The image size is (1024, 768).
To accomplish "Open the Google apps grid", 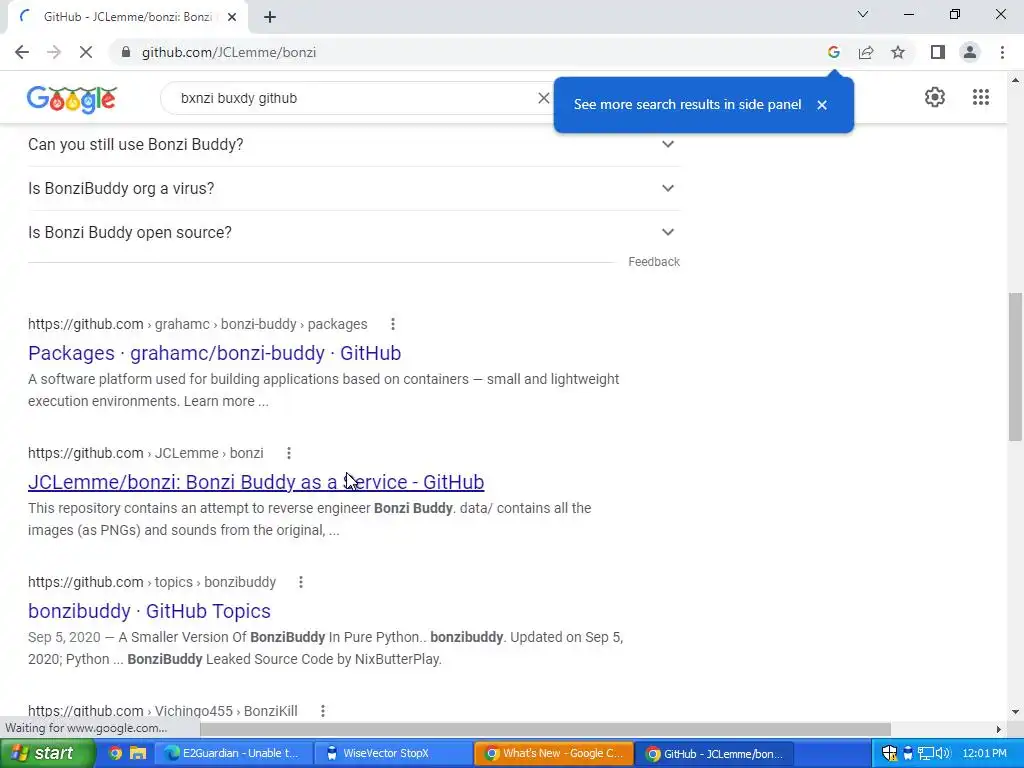I will point(980,97).
